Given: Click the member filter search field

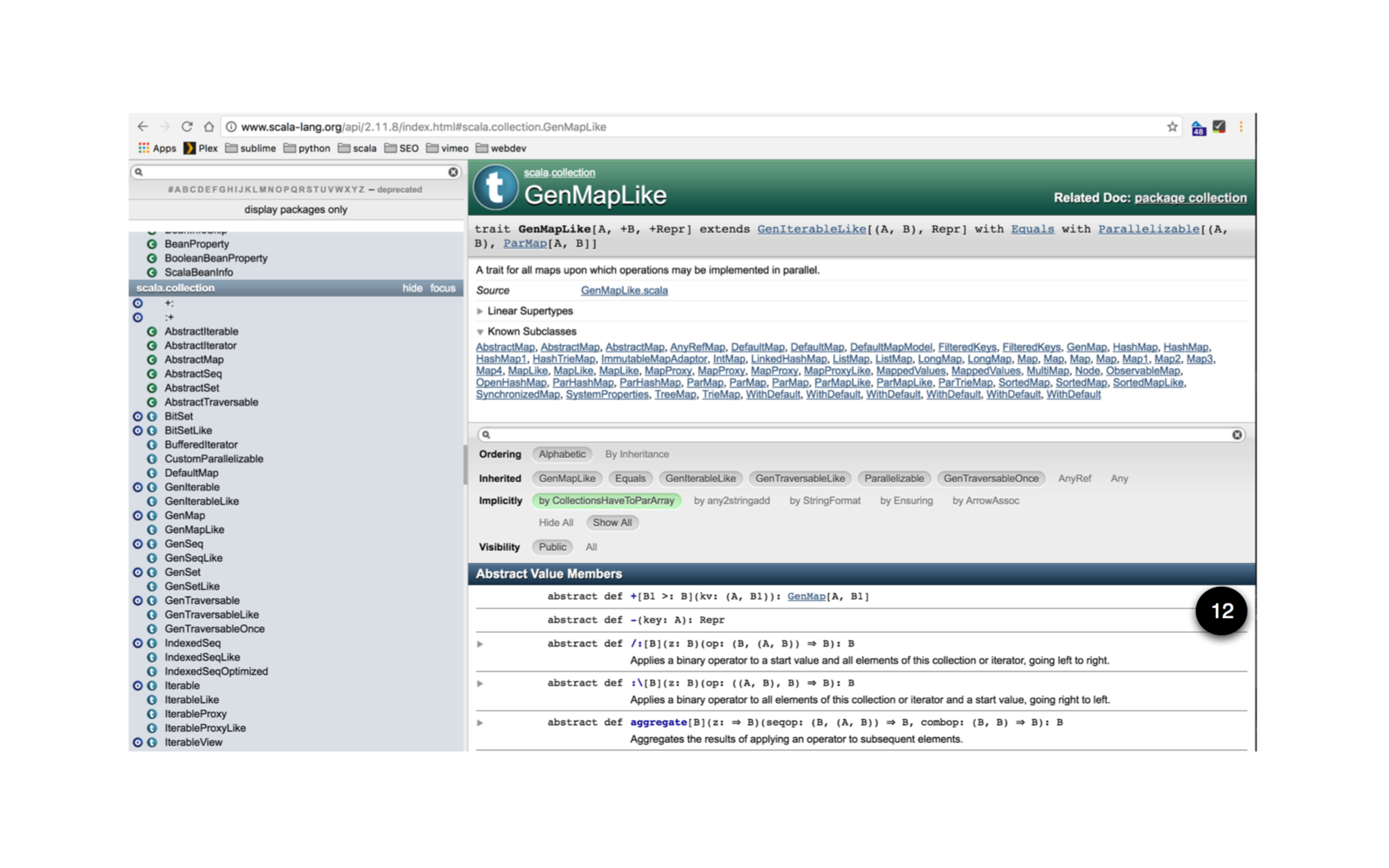Looking at the screenshot, I should (854, 435).
